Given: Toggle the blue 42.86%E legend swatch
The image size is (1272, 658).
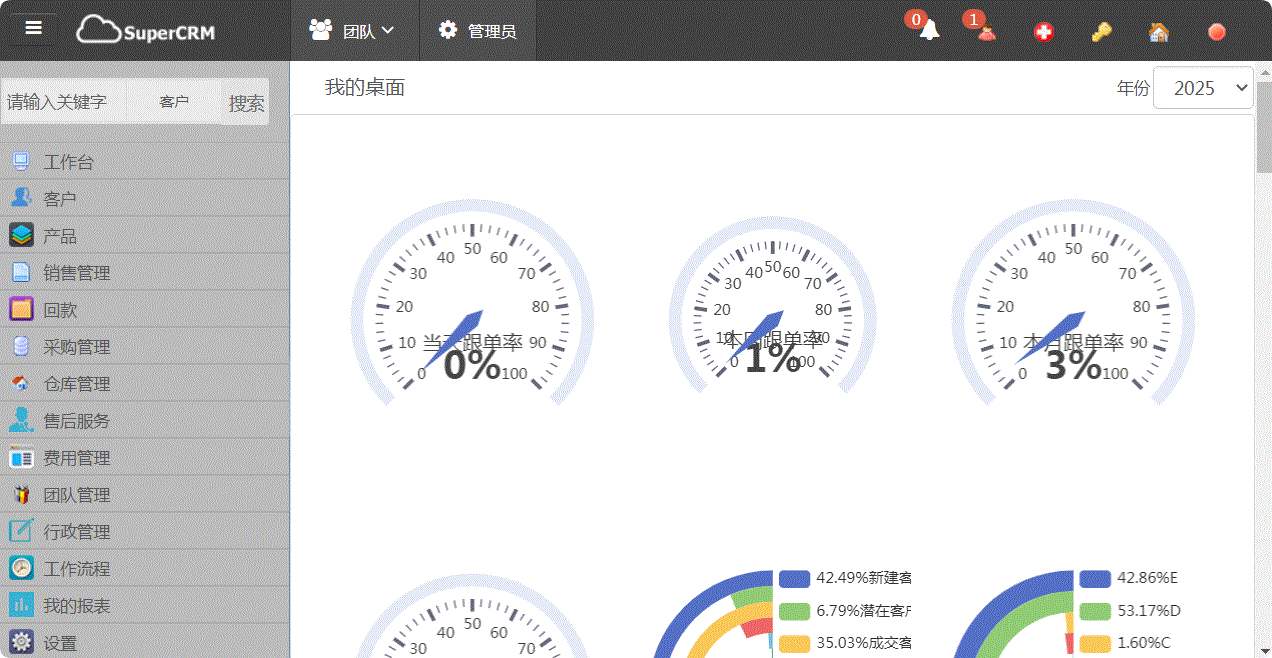Looking at the screenshot, I should tap(1095, 578).
